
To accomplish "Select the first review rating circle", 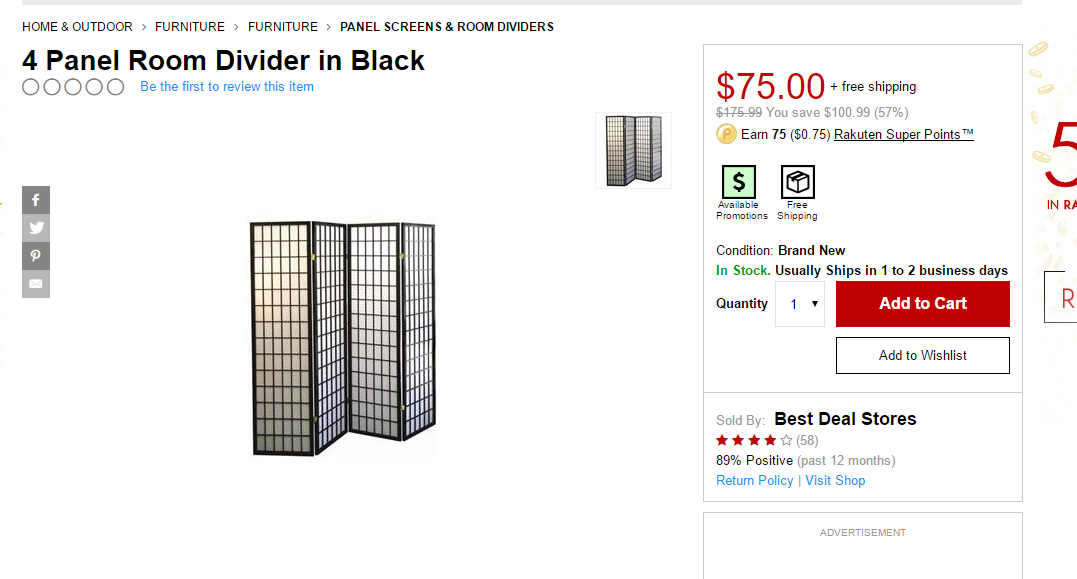I will pyautogui.click(x=31, y=87).
